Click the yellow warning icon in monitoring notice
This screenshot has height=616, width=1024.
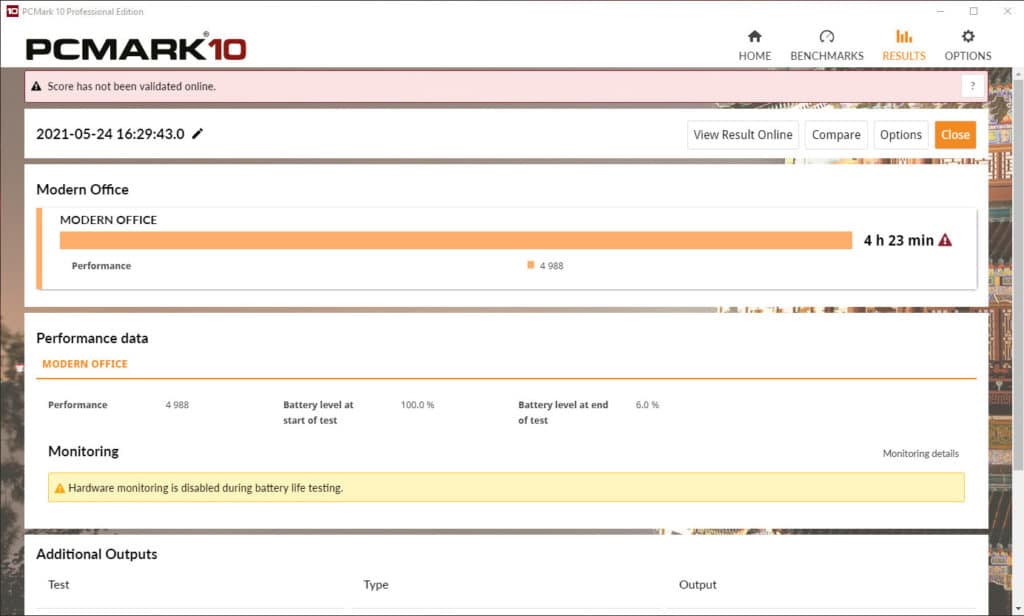click(x=59, y=488)
